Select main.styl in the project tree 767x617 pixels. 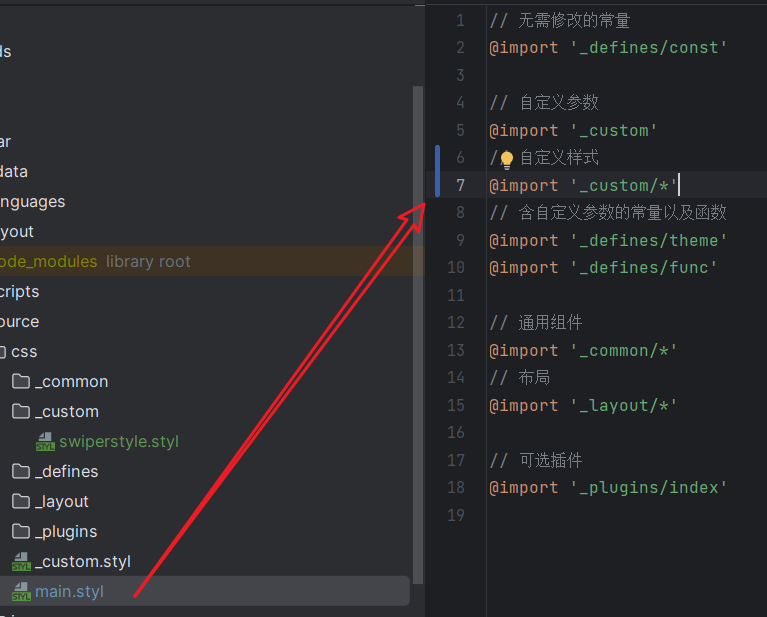pyautogui.click(x=69, y=592)
